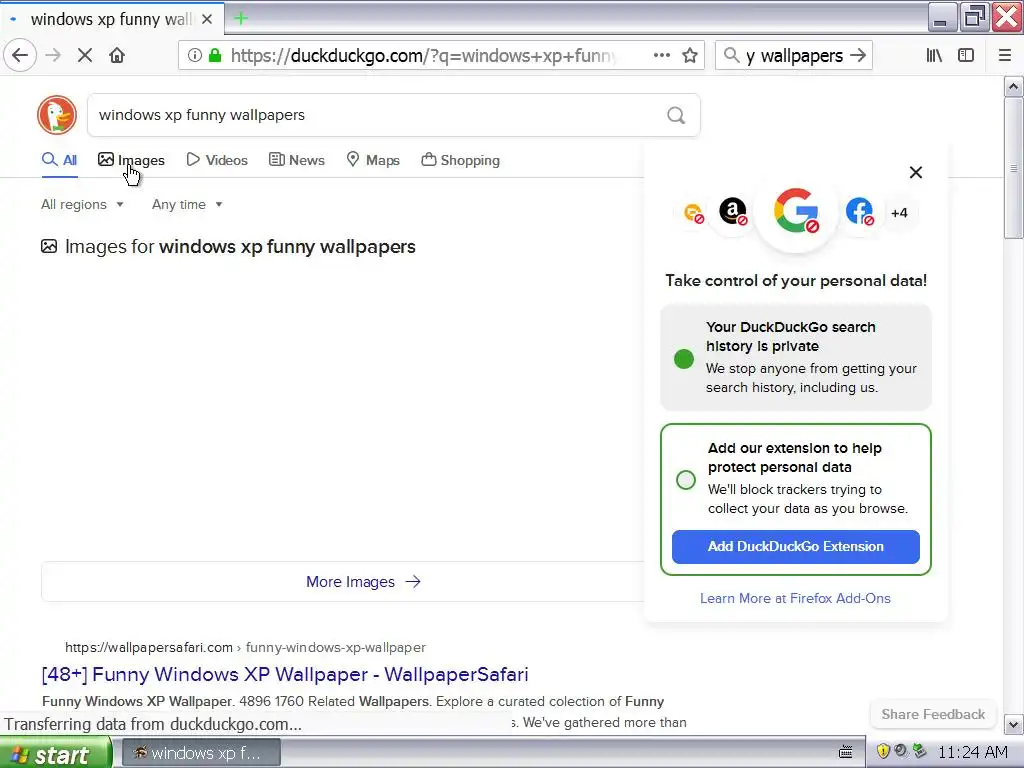Viewport: 1024px width, 768px height.
Task: Select the Firefox window taskbar button
Action: [201, 753]
